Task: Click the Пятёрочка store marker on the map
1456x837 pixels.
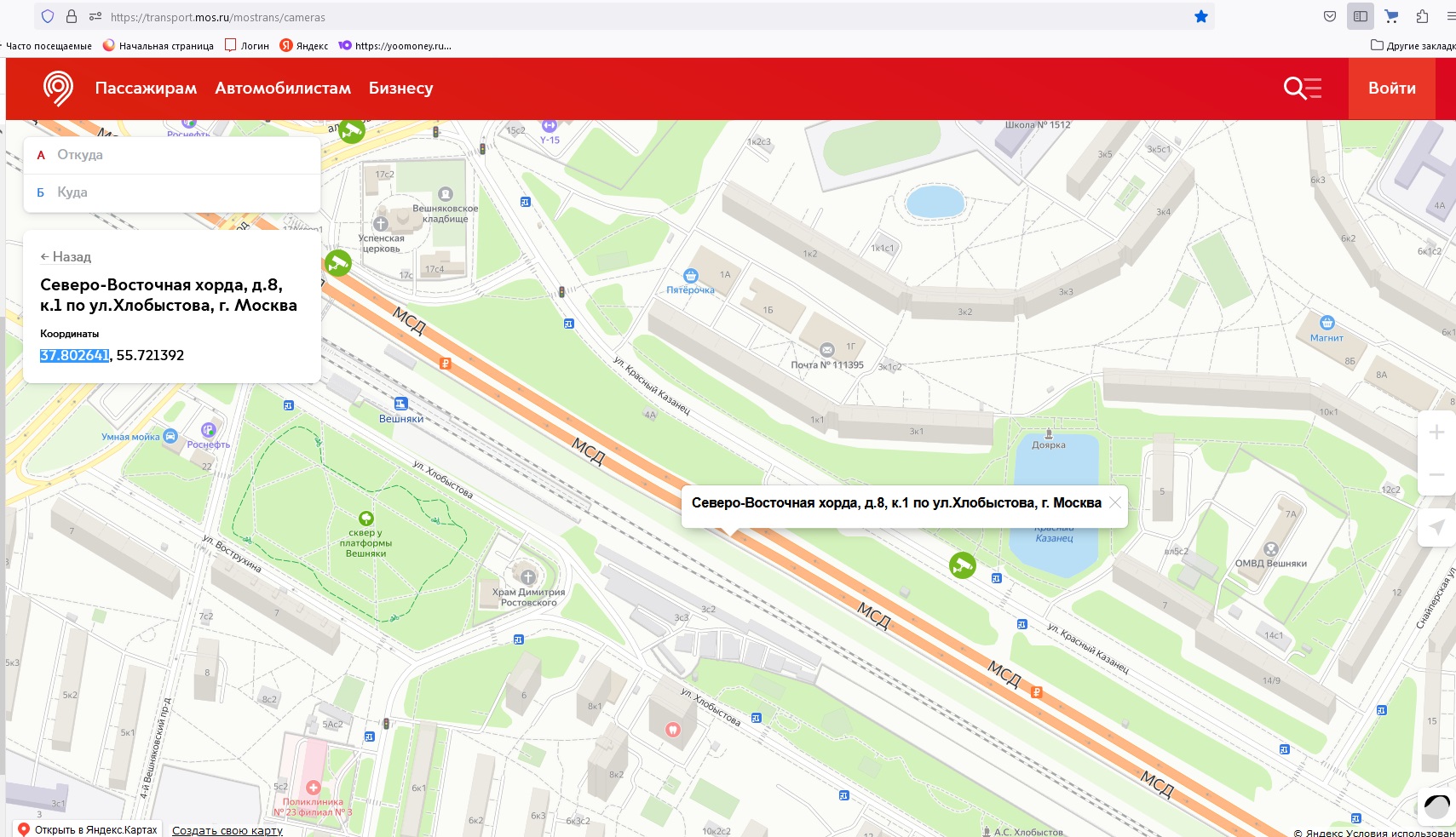Action: (x=691, y=276)
